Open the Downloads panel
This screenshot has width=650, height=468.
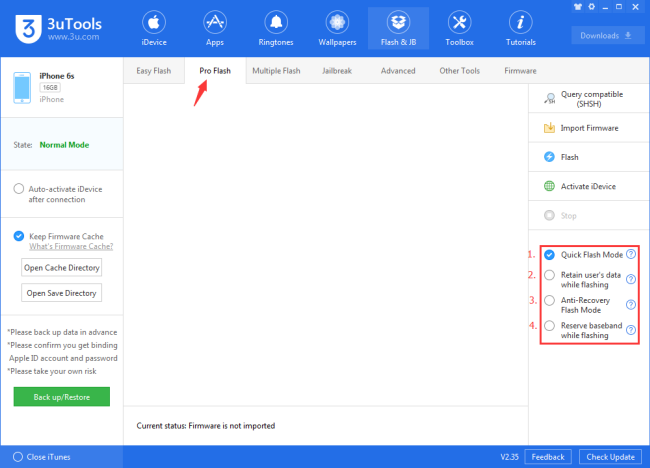tap(608, 35)
